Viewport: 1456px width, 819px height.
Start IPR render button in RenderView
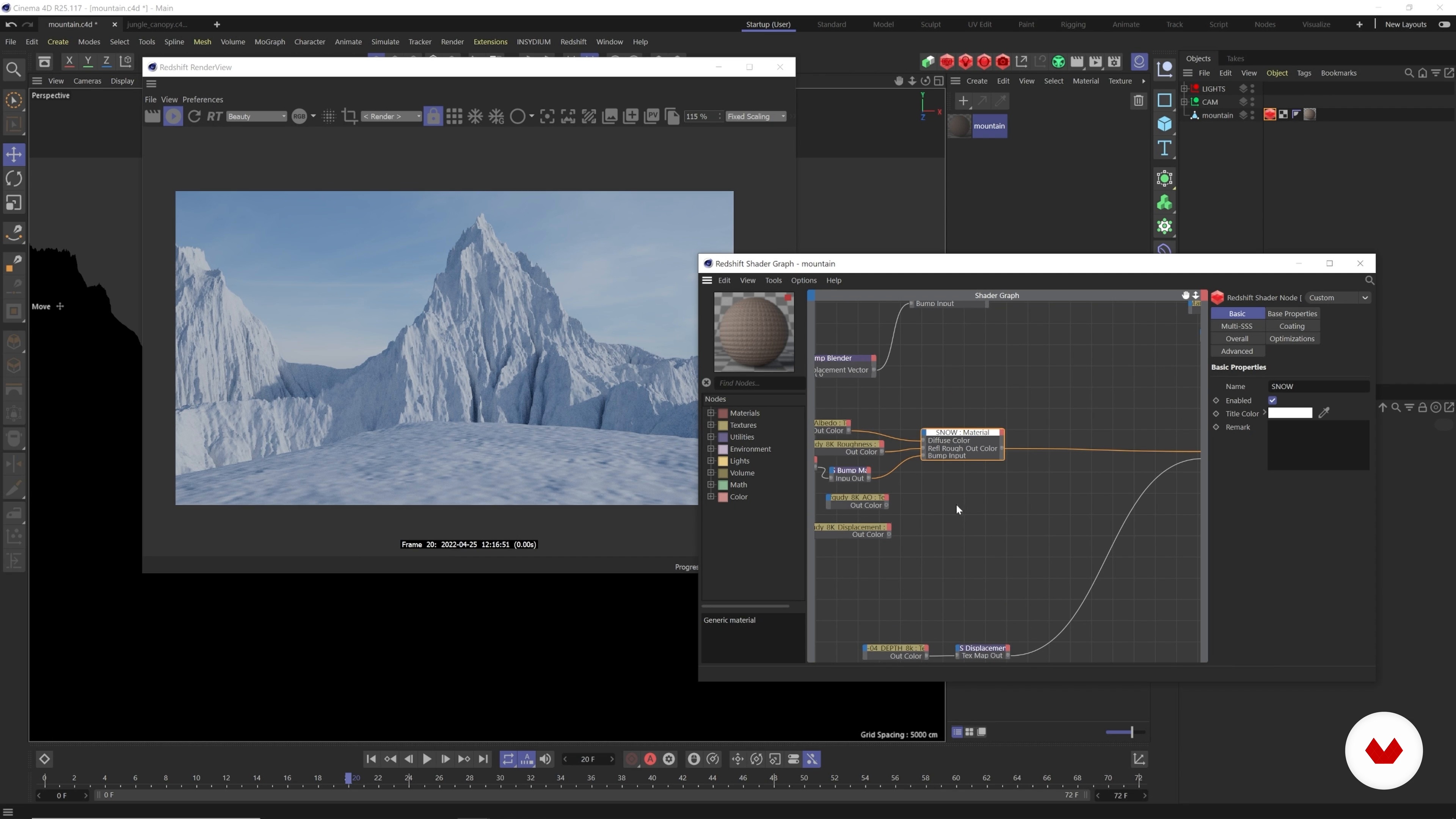point(173,116)
